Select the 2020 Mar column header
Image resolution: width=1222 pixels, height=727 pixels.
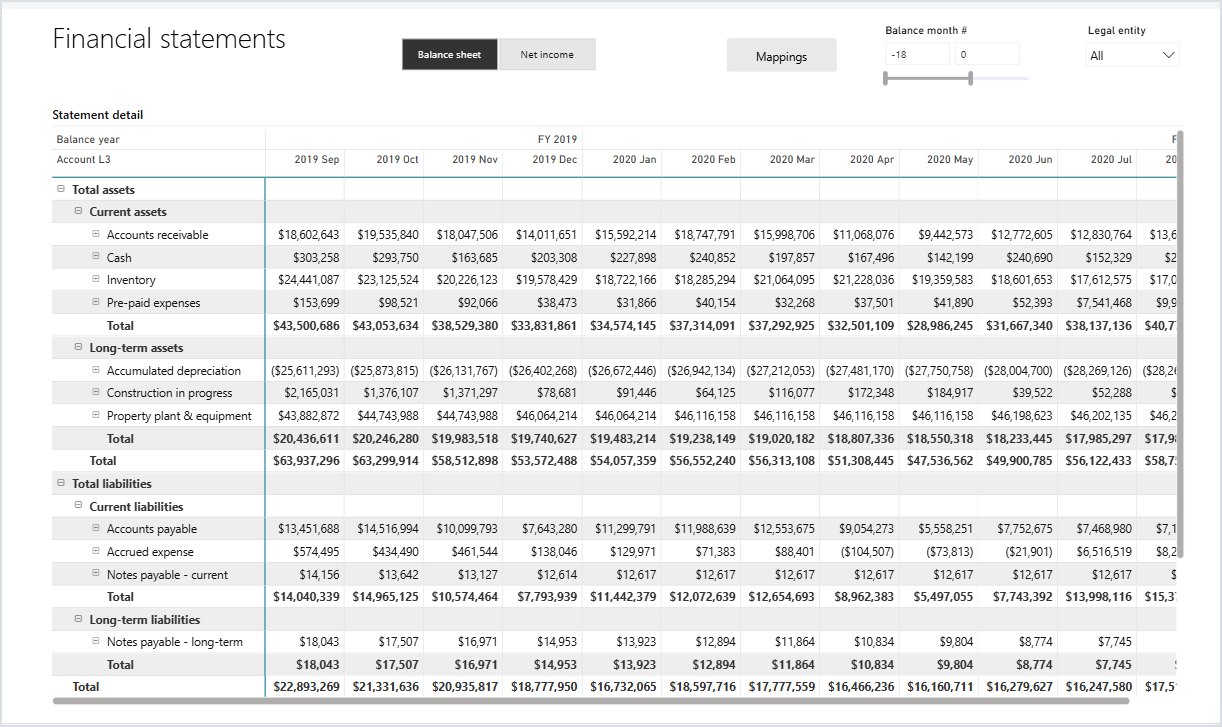(793, 159)
